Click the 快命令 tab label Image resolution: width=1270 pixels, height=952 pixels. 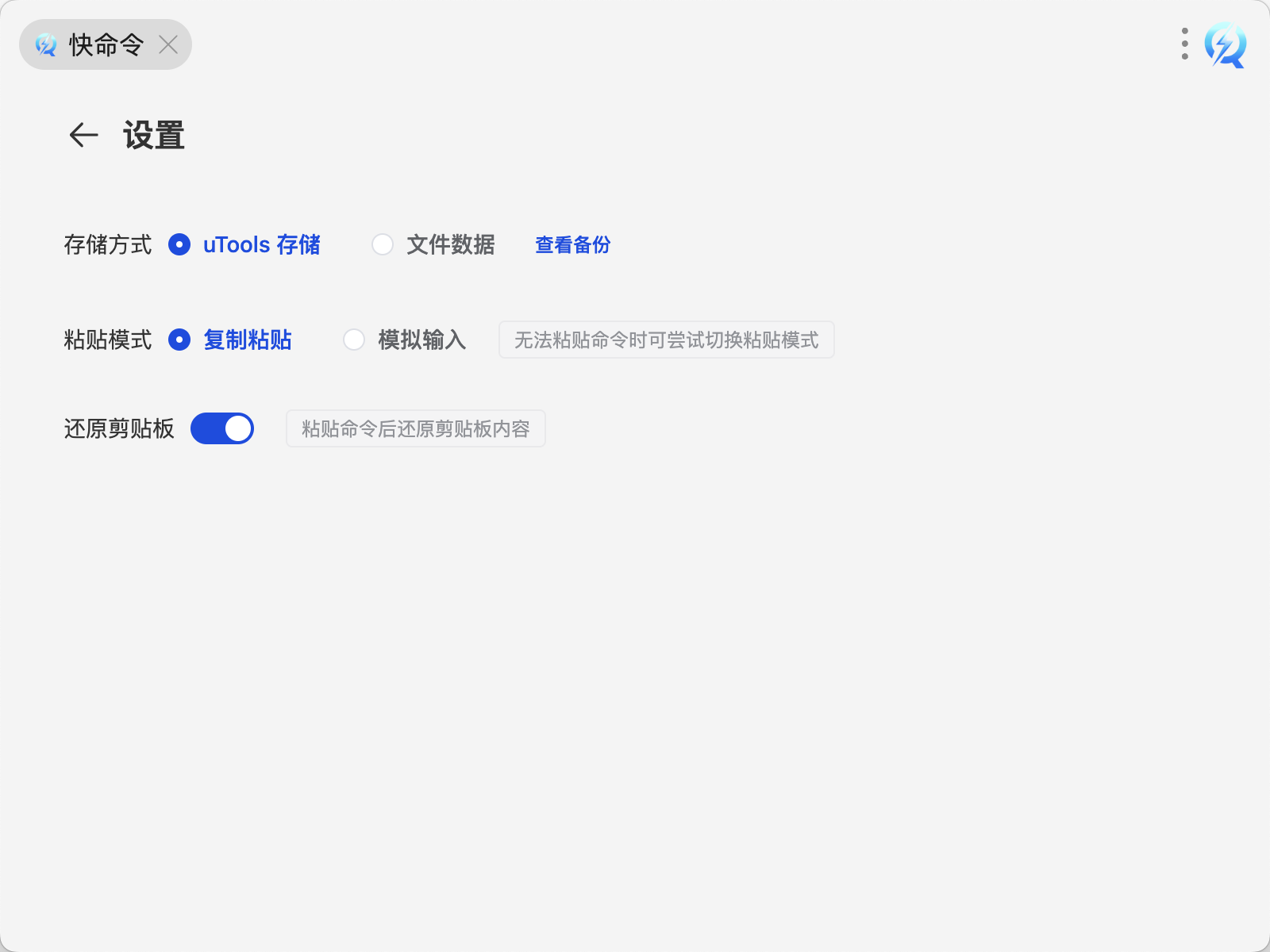pyautogui.click(x=106, y=44)
